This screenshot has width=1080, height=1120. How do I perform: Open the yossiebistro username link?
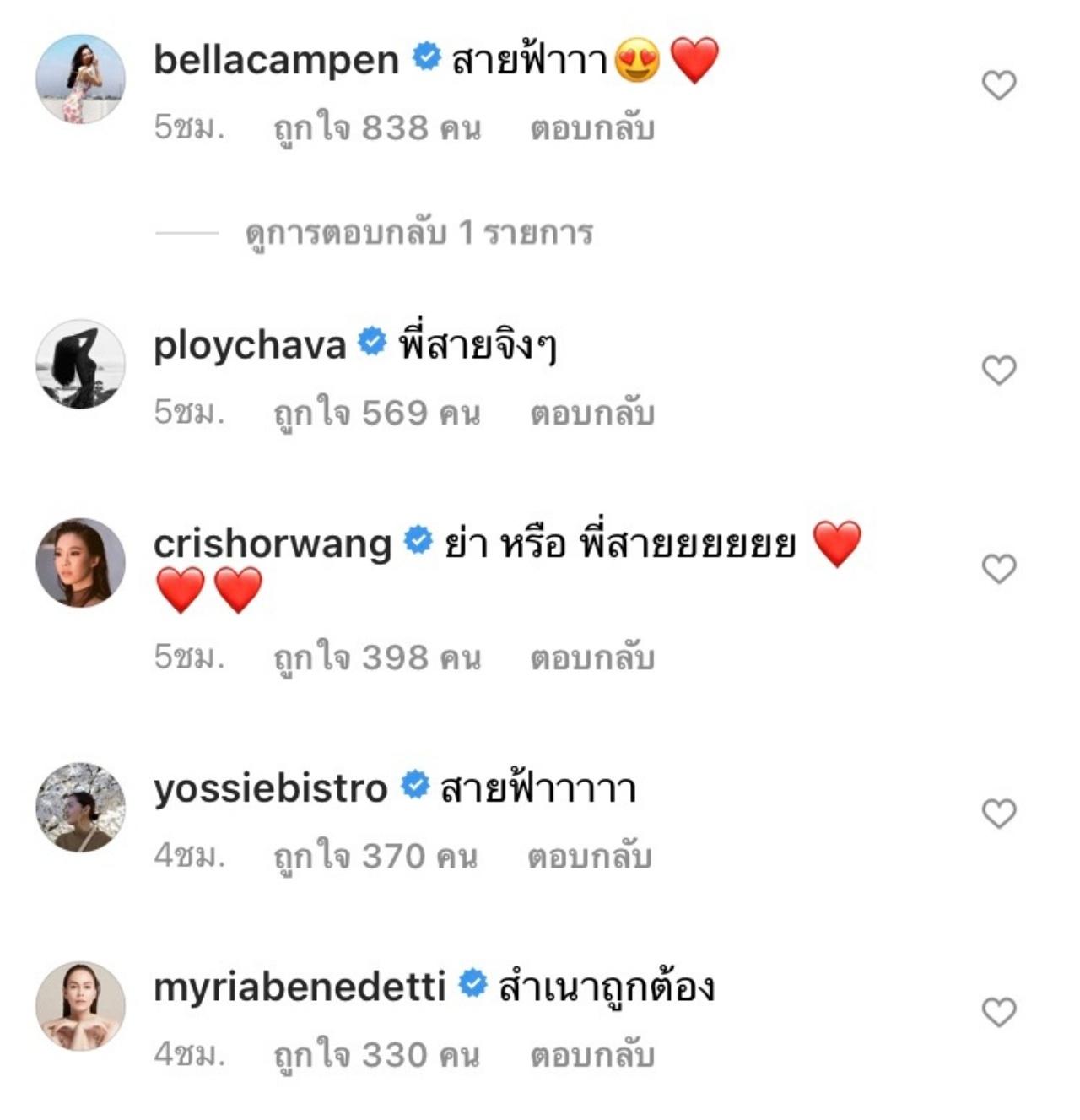(x=270, y=788)
